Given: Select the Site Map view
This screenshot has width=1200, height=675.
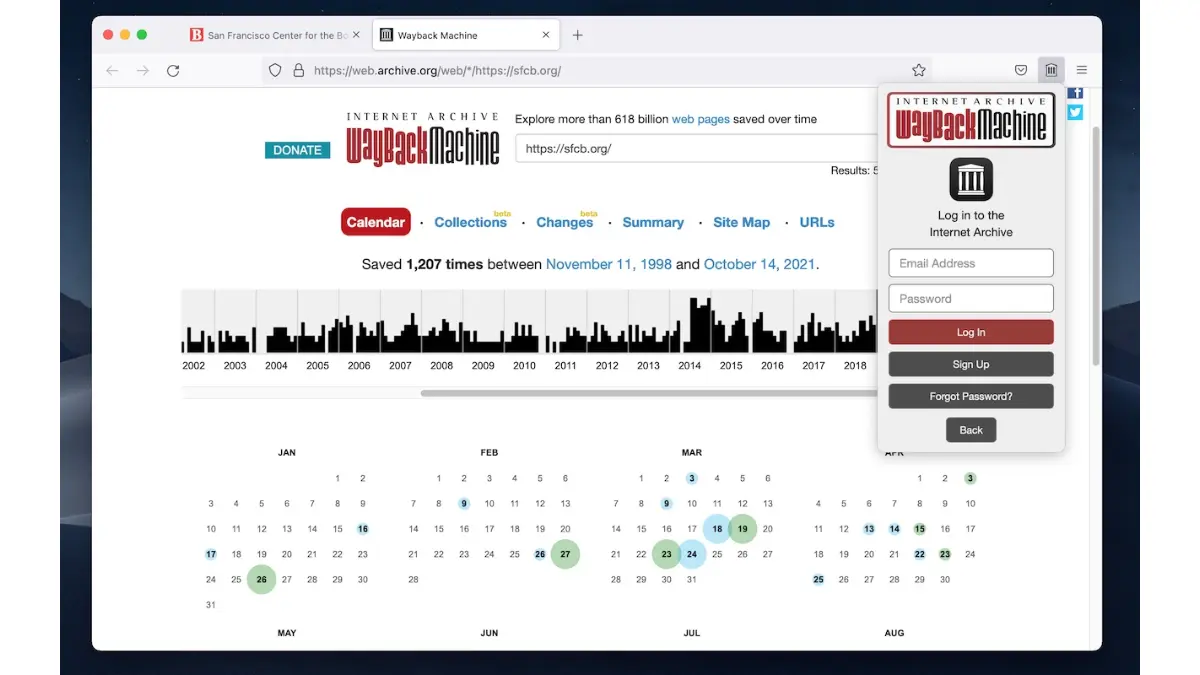Looking at the screenshot, I should 741,222.
